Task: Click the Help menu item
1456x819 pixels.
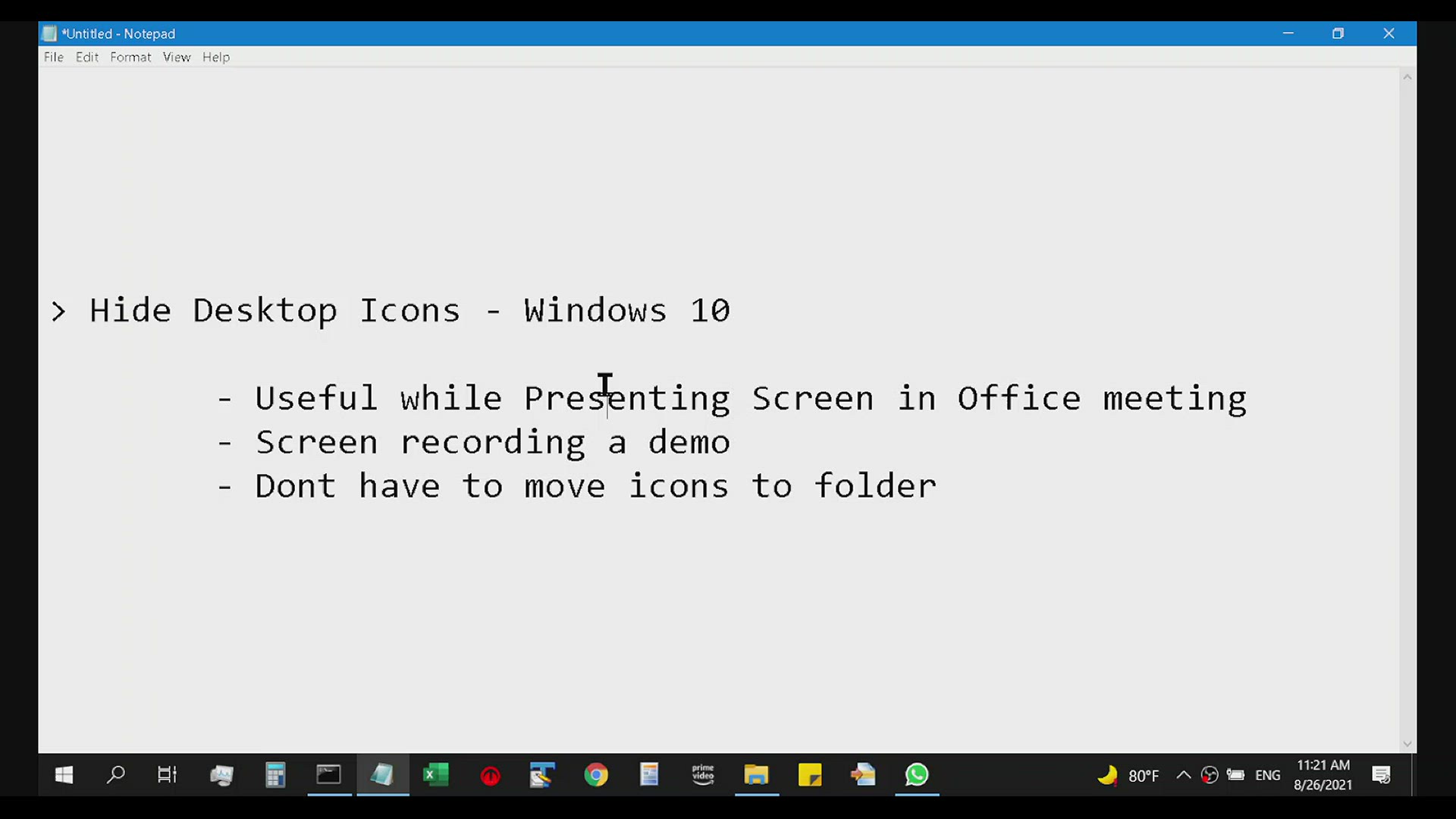Action: 216,57
